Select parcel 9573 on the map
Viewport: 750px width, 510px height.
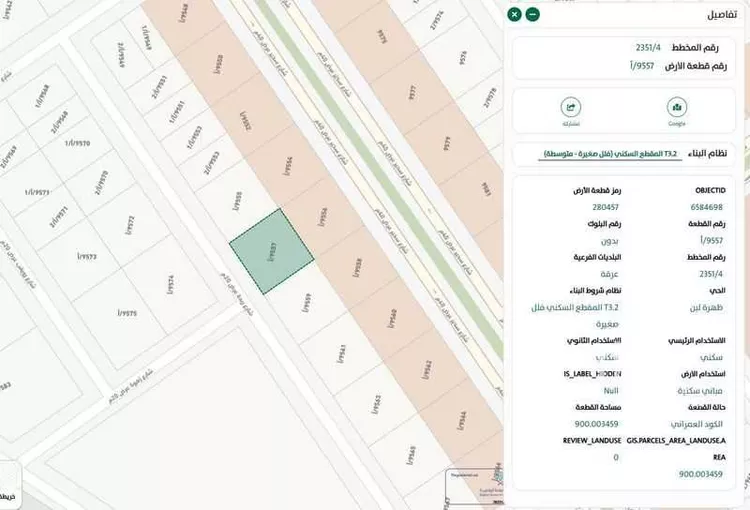tap(87, 256)
